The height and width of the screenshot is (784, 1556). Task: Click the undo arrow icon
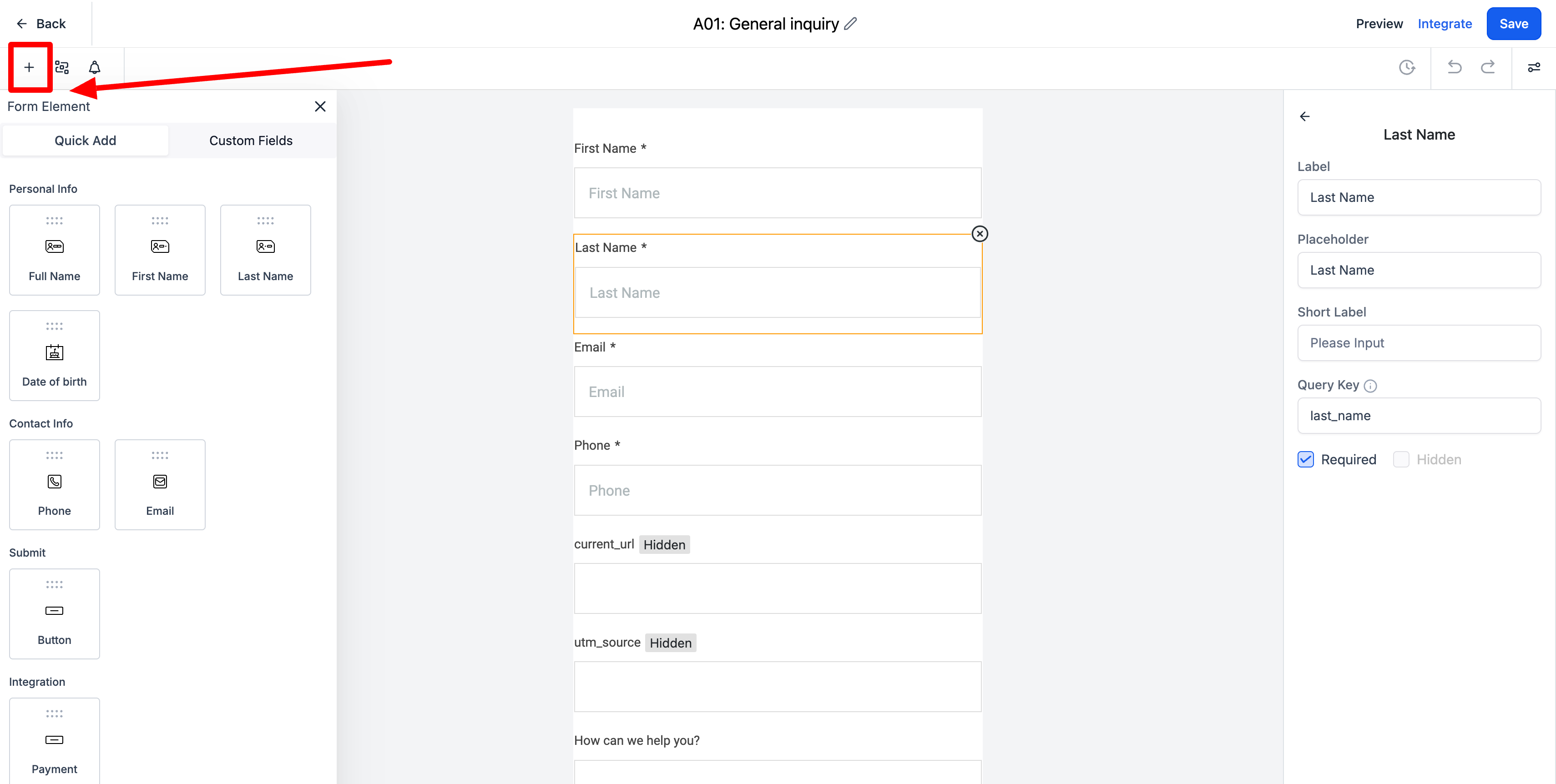coord(1455,67)
